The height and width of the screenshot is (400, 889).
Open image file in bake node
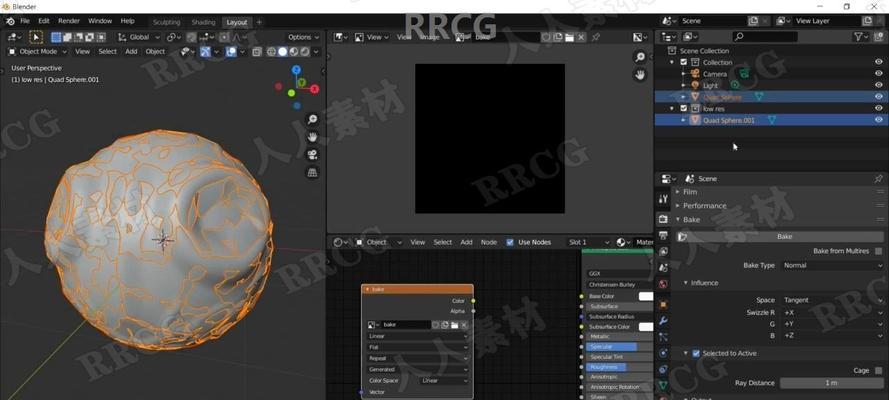454,325
